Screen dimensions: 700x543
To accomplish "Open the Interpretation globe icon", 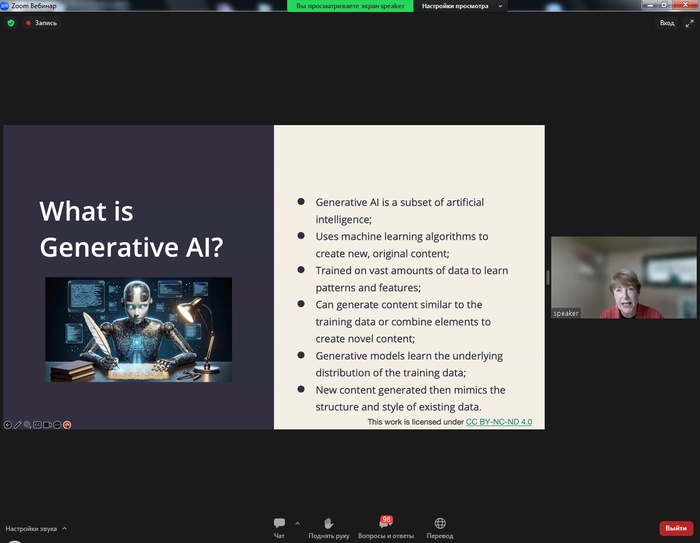I will tap(440, 525).
